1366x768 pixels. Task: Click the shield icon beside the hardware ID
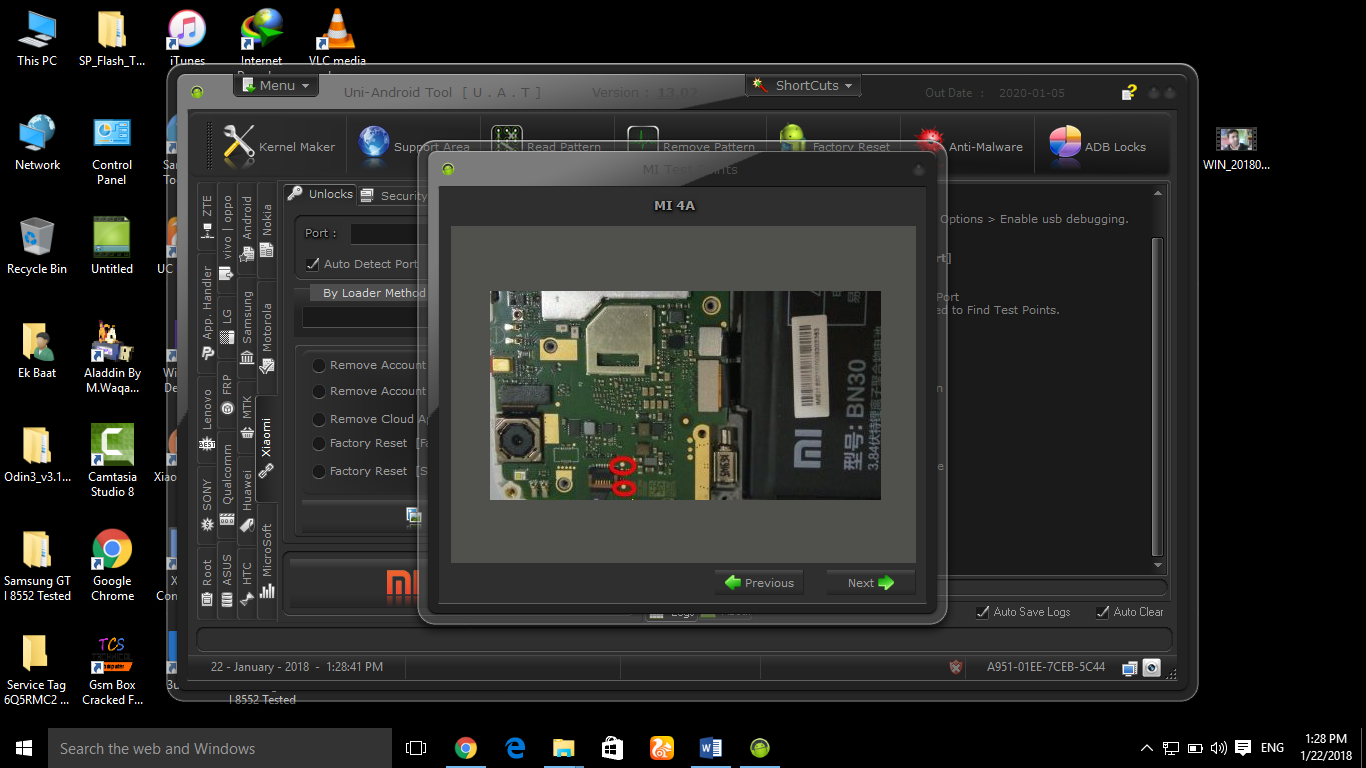956,667
